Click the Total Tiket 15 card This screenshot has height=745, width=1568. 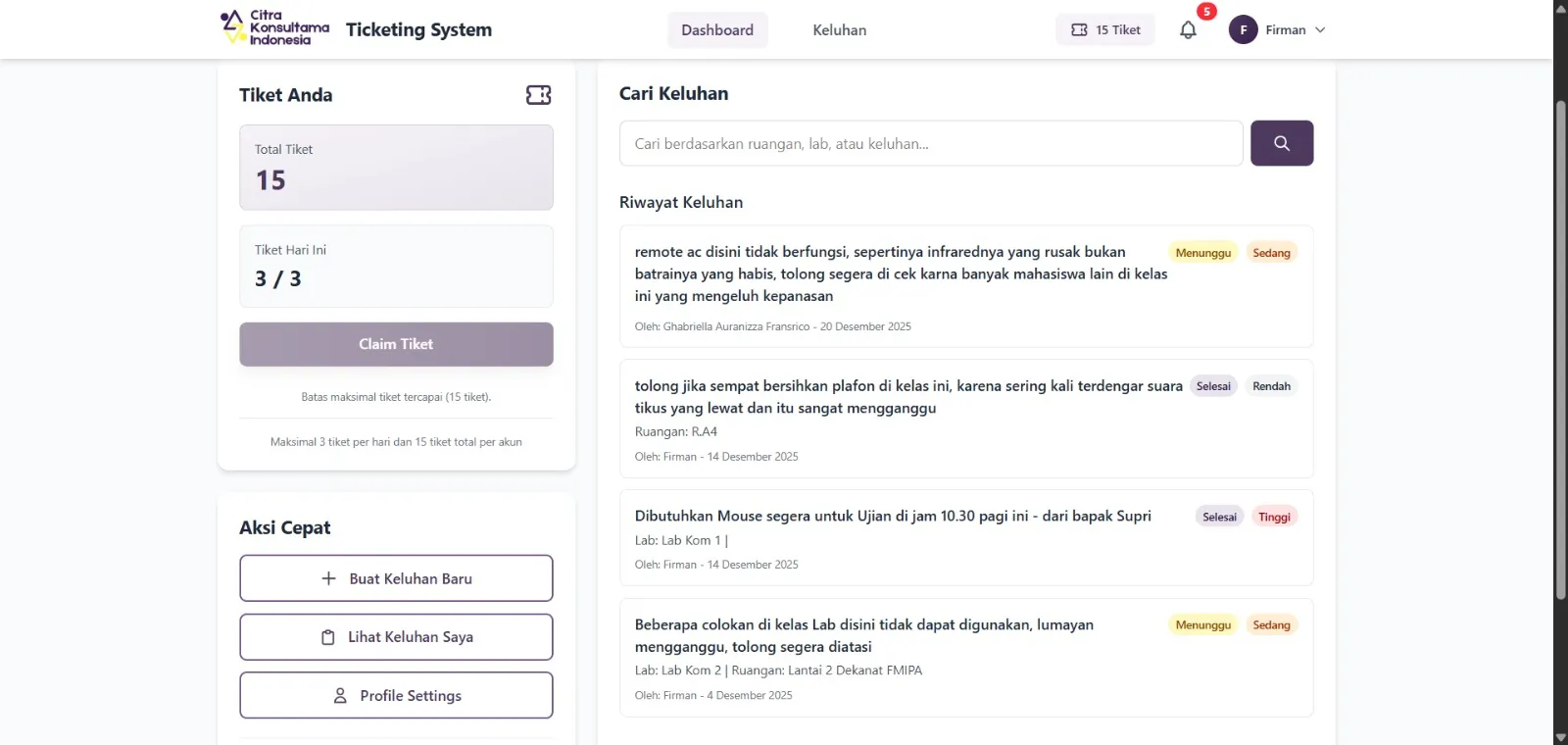[x=396, y=168]
